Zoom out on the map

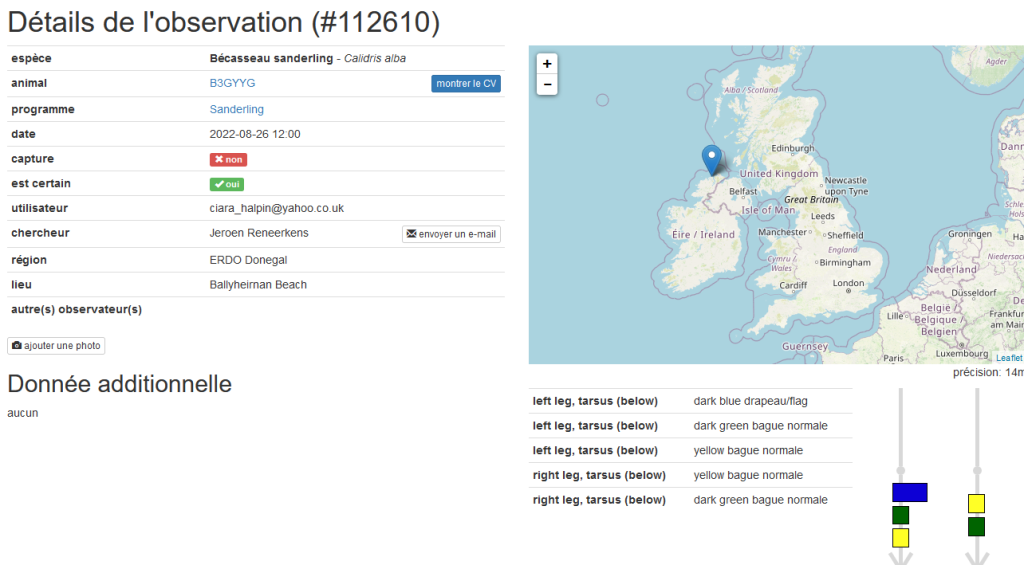(546, 85)
